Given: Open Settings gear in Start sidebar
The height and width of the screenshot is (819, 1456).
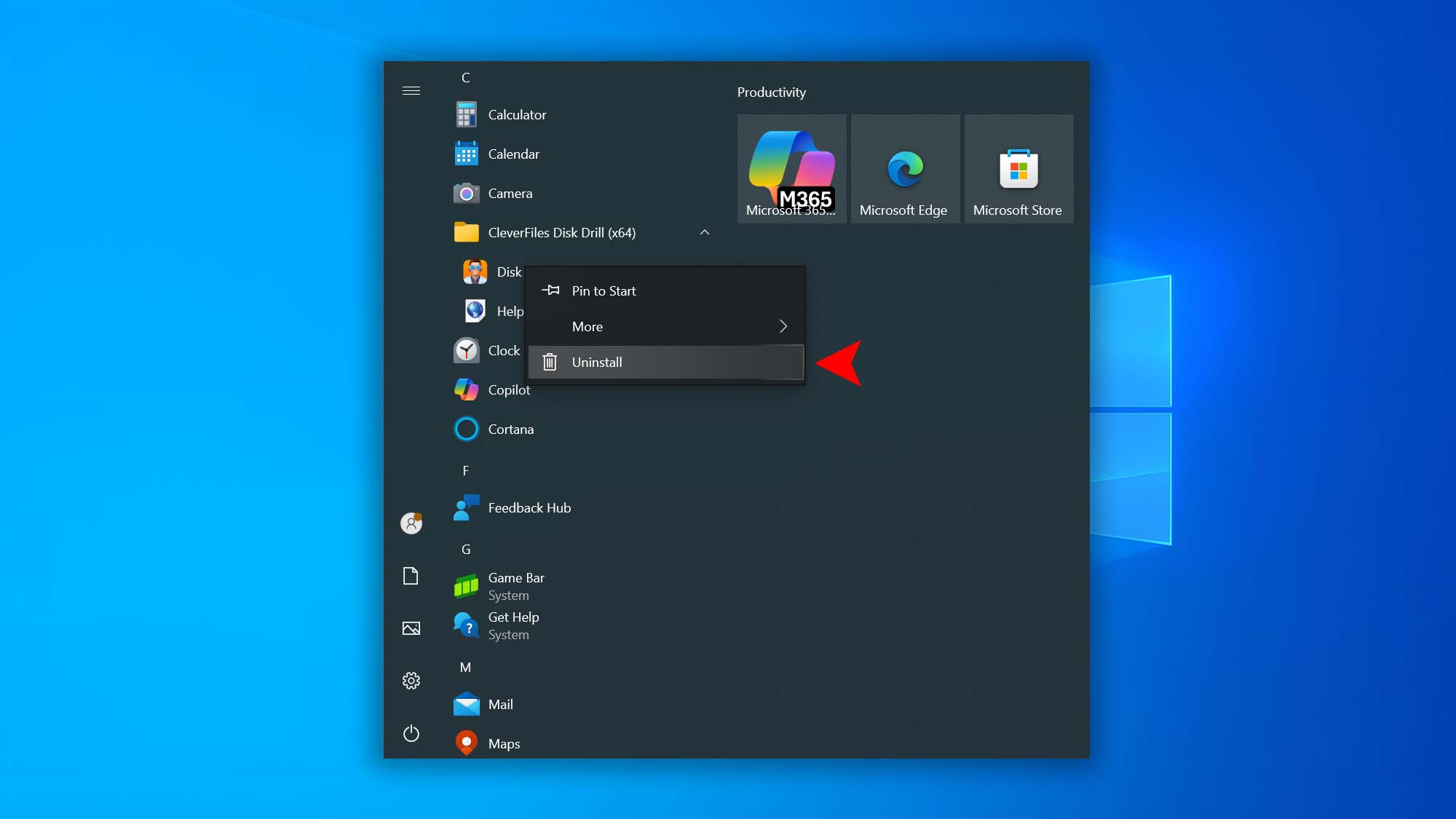Looking at the screenshot, I should tap(411, 681).
